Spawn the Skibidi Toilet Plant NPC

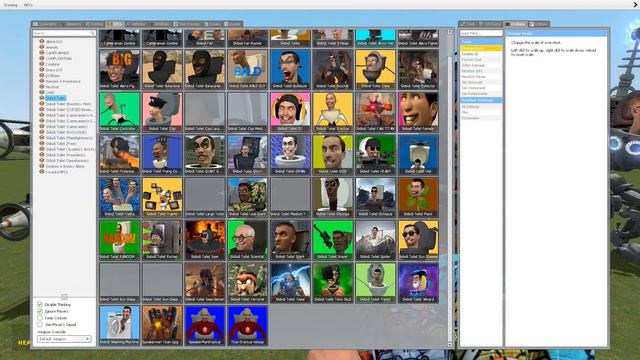point(418,198)
